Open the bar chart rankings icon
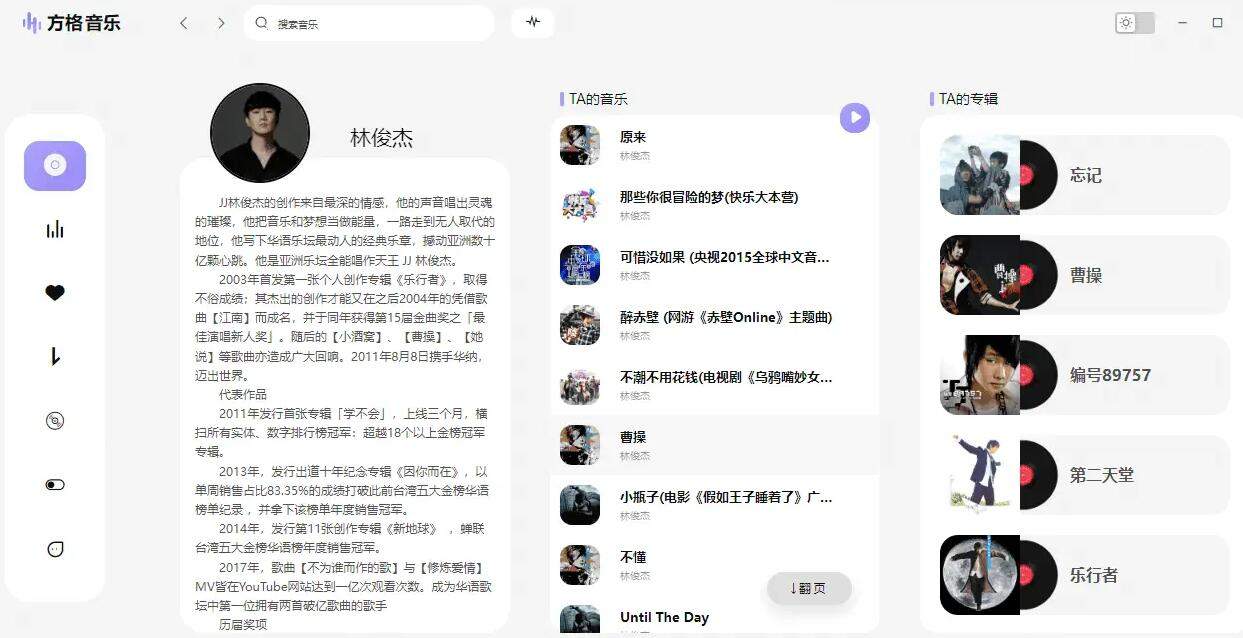The height and width of the screenshot is (638, 1243). click(55, 230)
